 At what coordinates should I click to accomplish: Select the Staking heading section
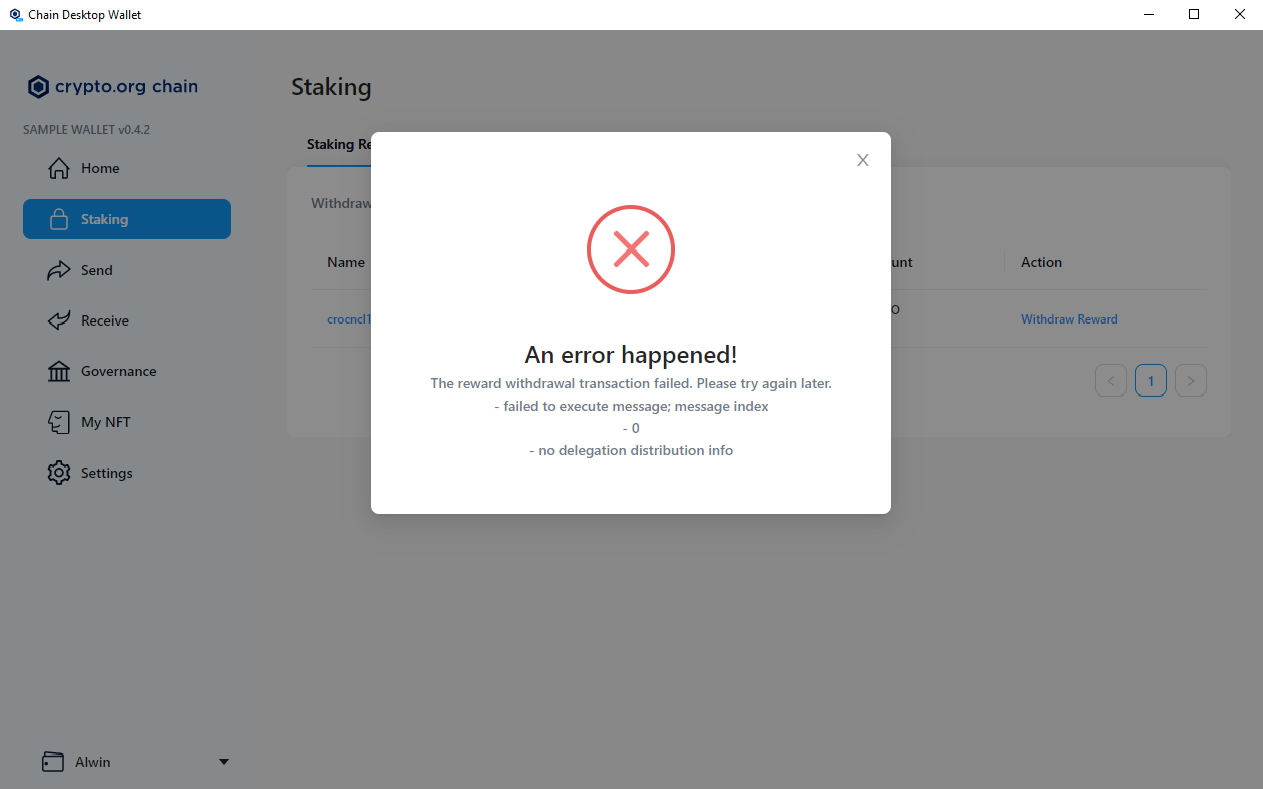pyautogui.click(x=331, y=88)
